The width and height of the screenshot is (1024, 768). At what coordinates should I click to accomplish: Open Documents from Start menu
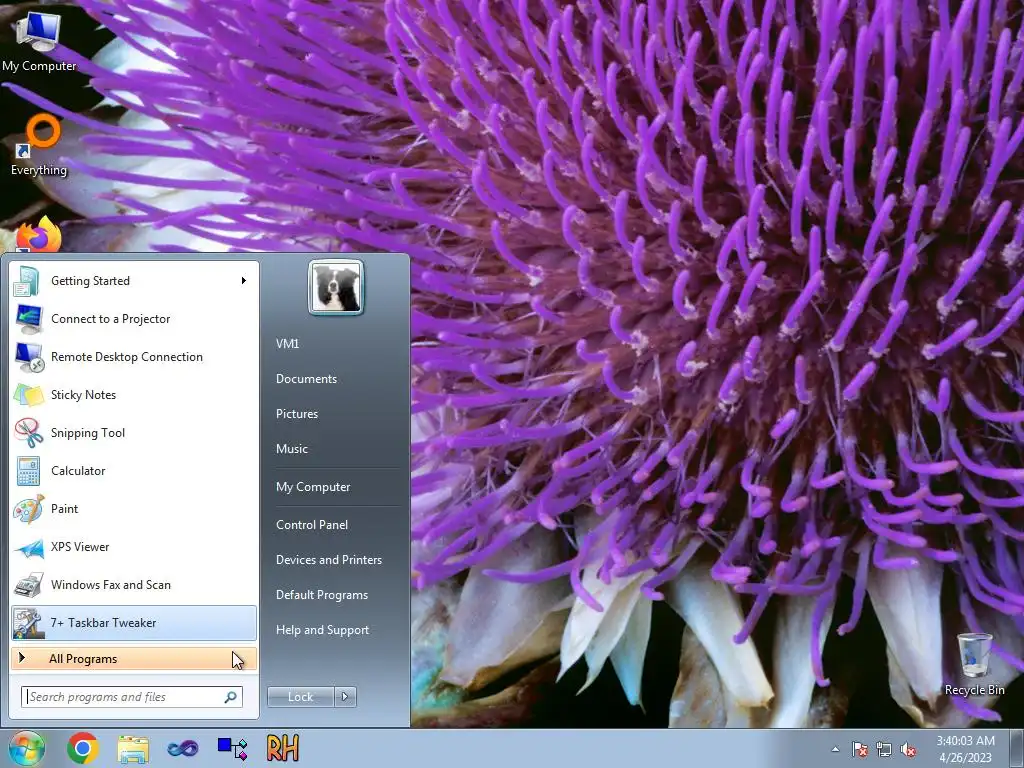(x=306, y=379)
